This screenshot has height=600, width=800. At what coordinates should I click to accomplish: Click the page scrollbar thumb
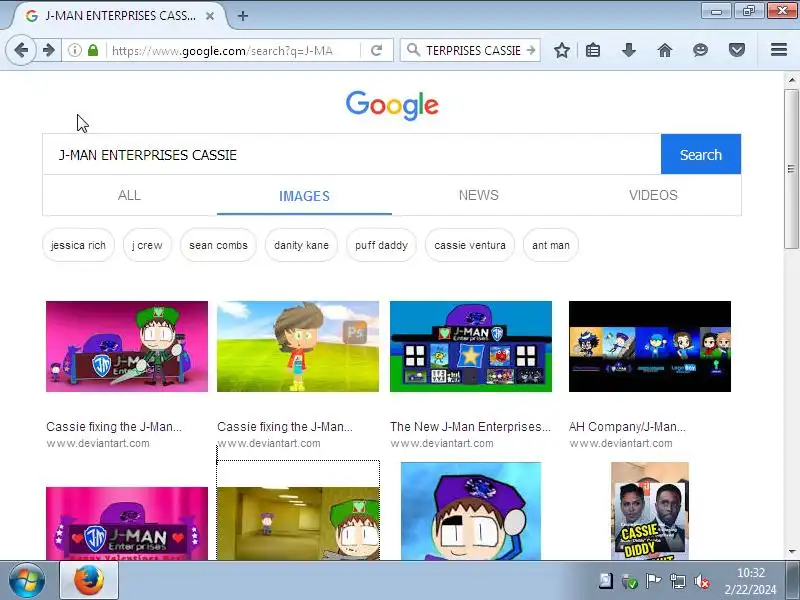coord(791,169)
